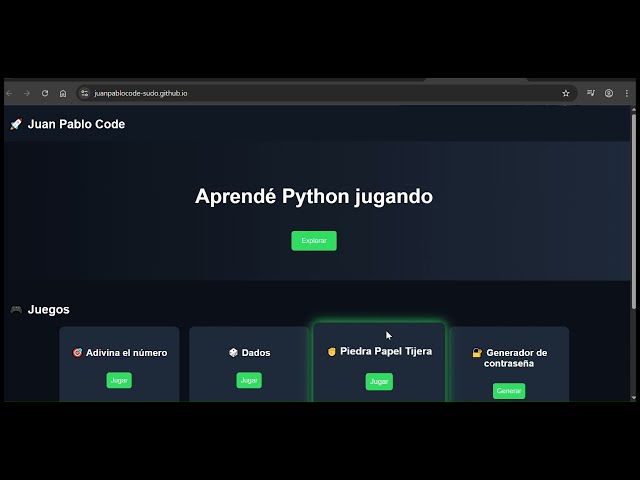
Task: Click the fist icon on Piedra Papel Tijera
Action: click(332, 351)
